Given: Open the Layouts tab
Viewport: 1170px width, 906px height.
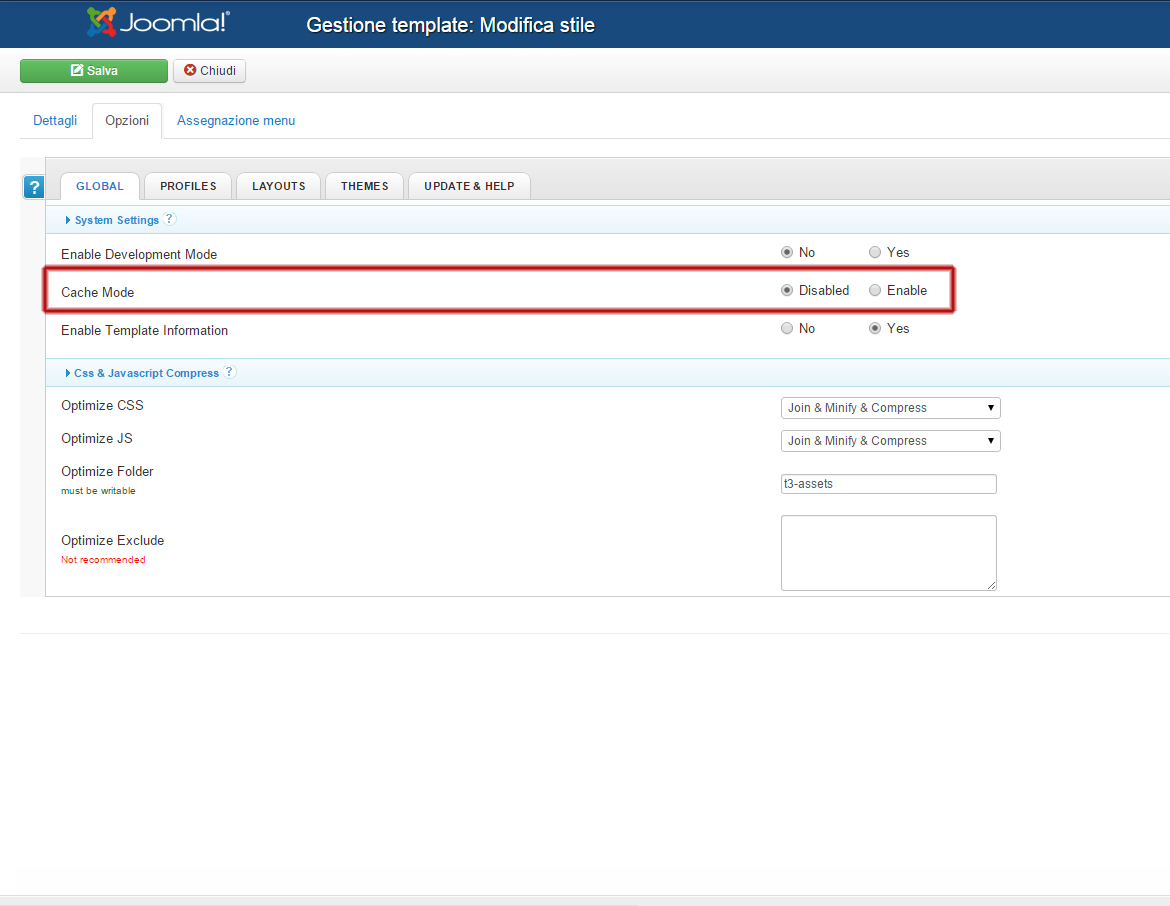Looking at the screenshot, I should tap(278, 186).
